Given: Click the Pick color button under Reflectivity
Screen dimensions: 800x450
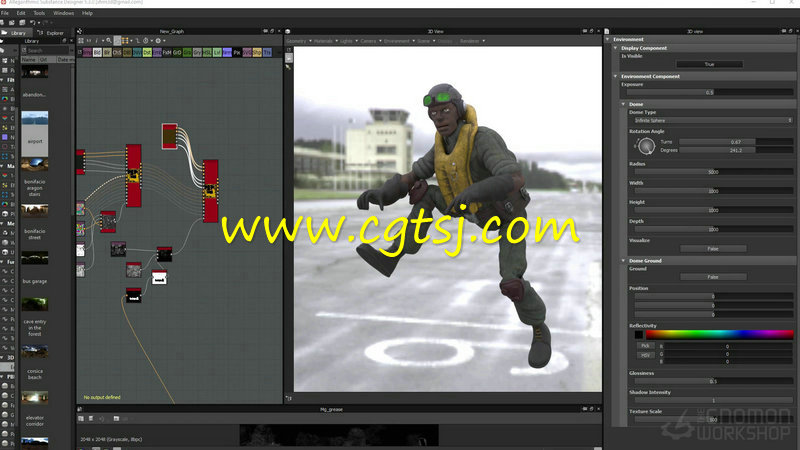Looking at the screenshot, I should click(x=645, y=346).
